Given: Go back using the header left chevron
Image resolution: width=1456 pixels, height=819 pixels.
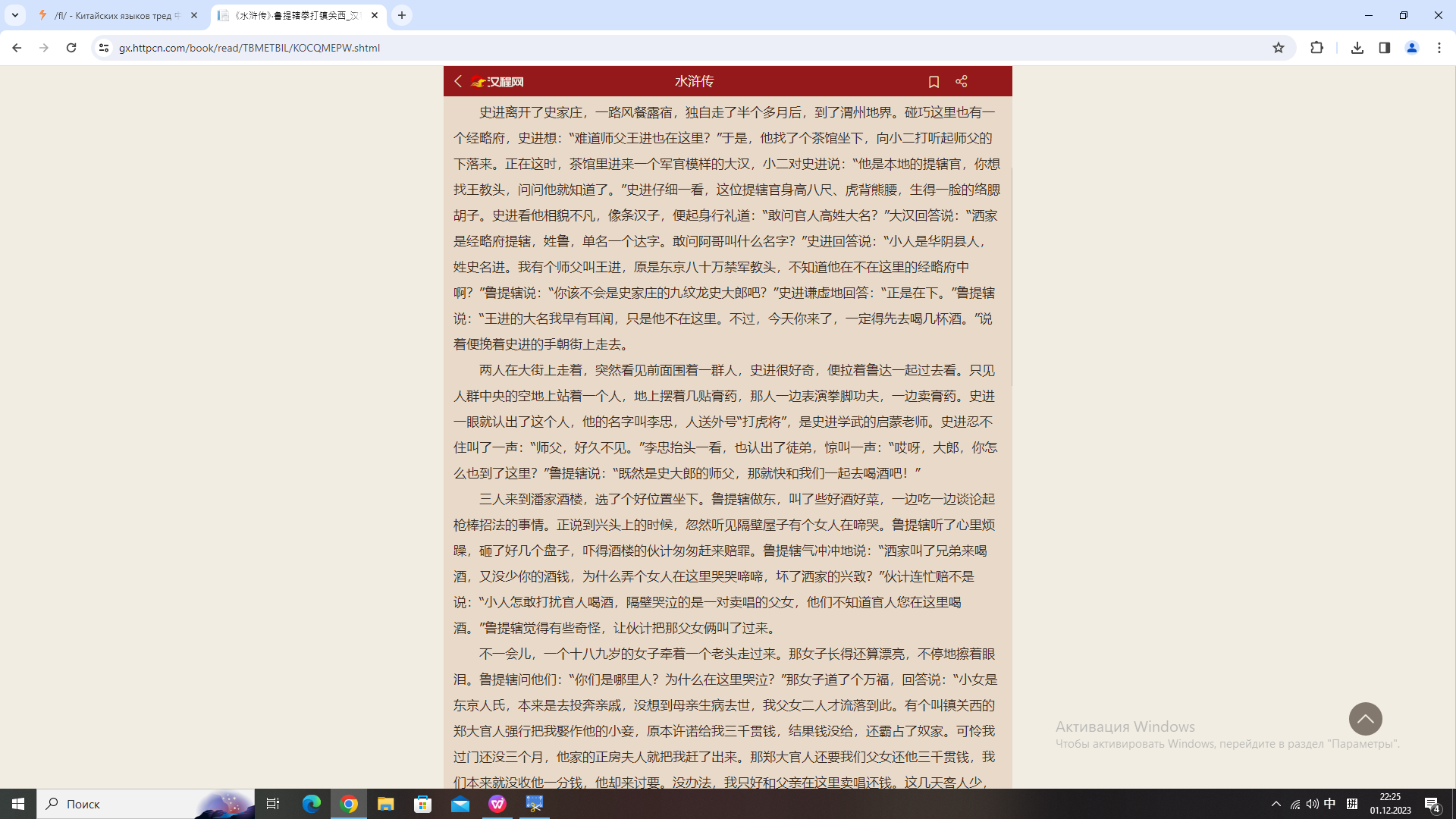Looking at the screenshot, I should pyautogui.click(x=458, y=81).
